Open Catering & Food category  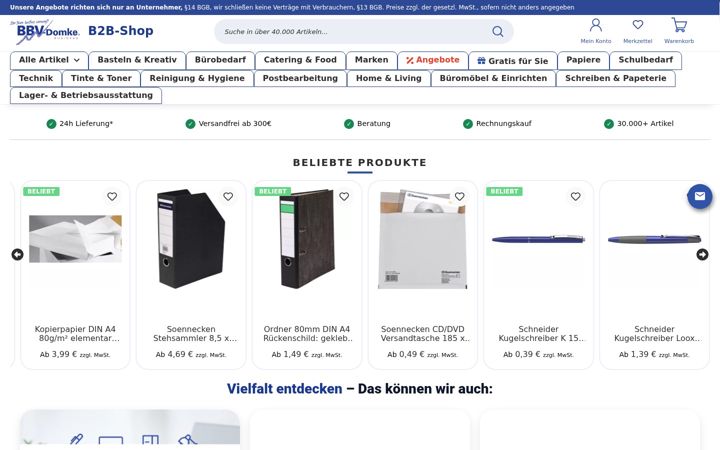tap(300, 60)
